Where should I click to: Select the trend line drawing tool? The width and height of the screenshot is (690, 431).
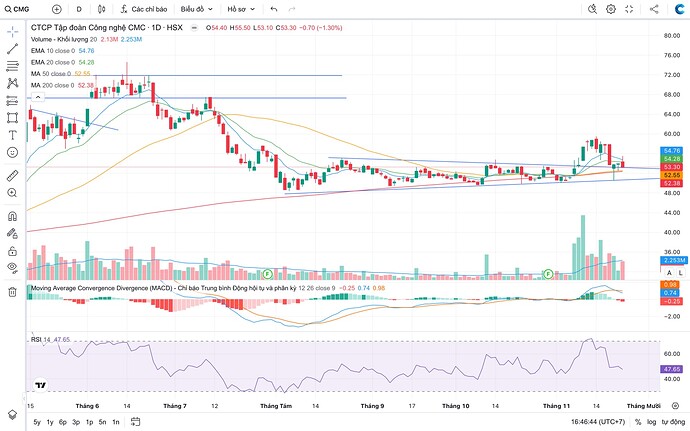tap(12, 49)
